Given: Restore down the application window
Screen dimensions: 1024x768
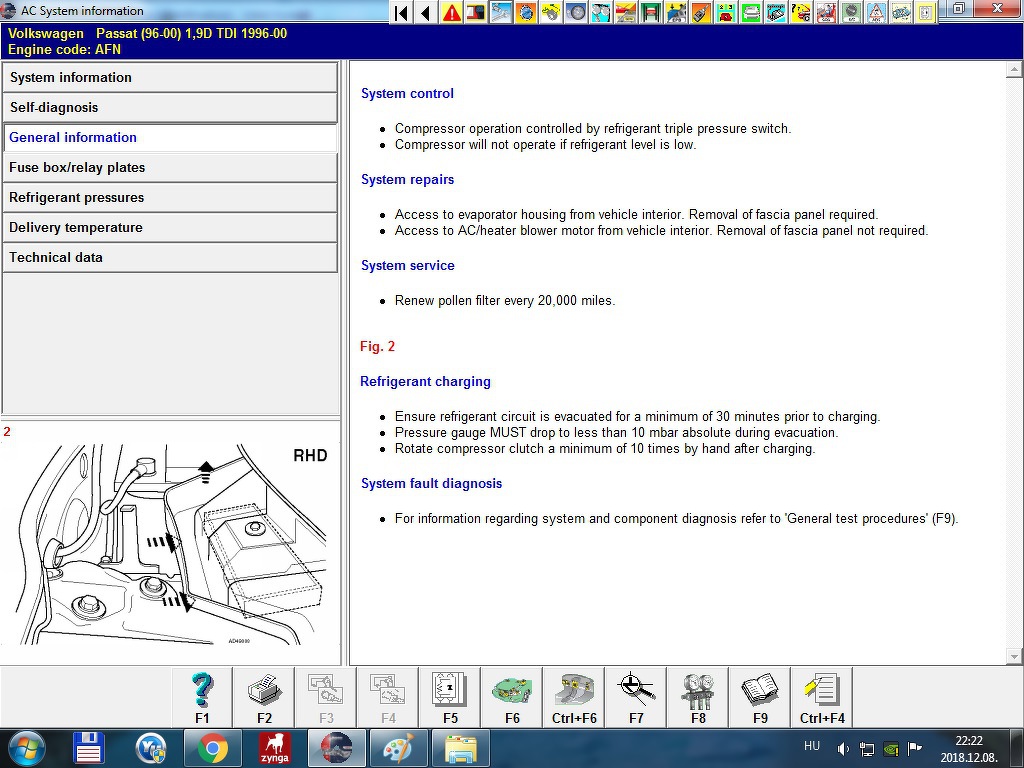Looking at the screenshot, I should (959, 8).
